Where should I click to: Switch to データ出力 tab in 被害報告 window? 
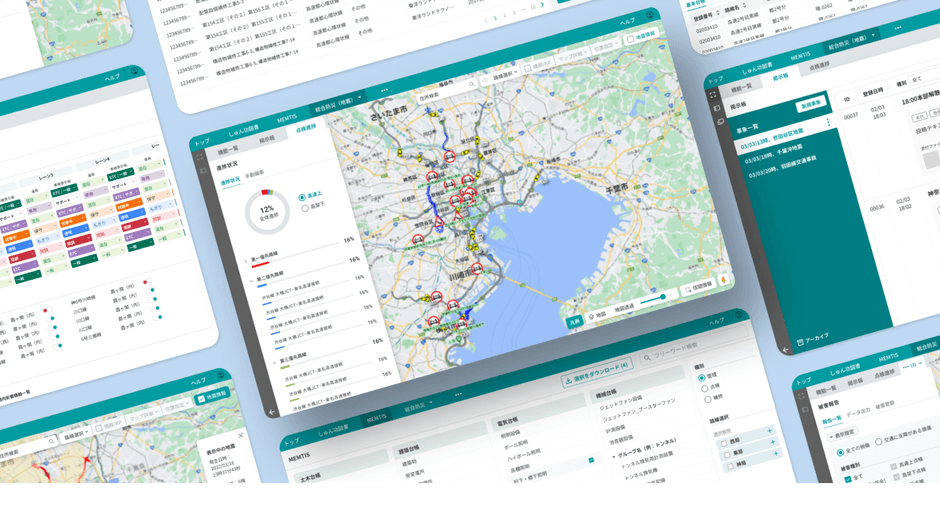coord(858,412)
